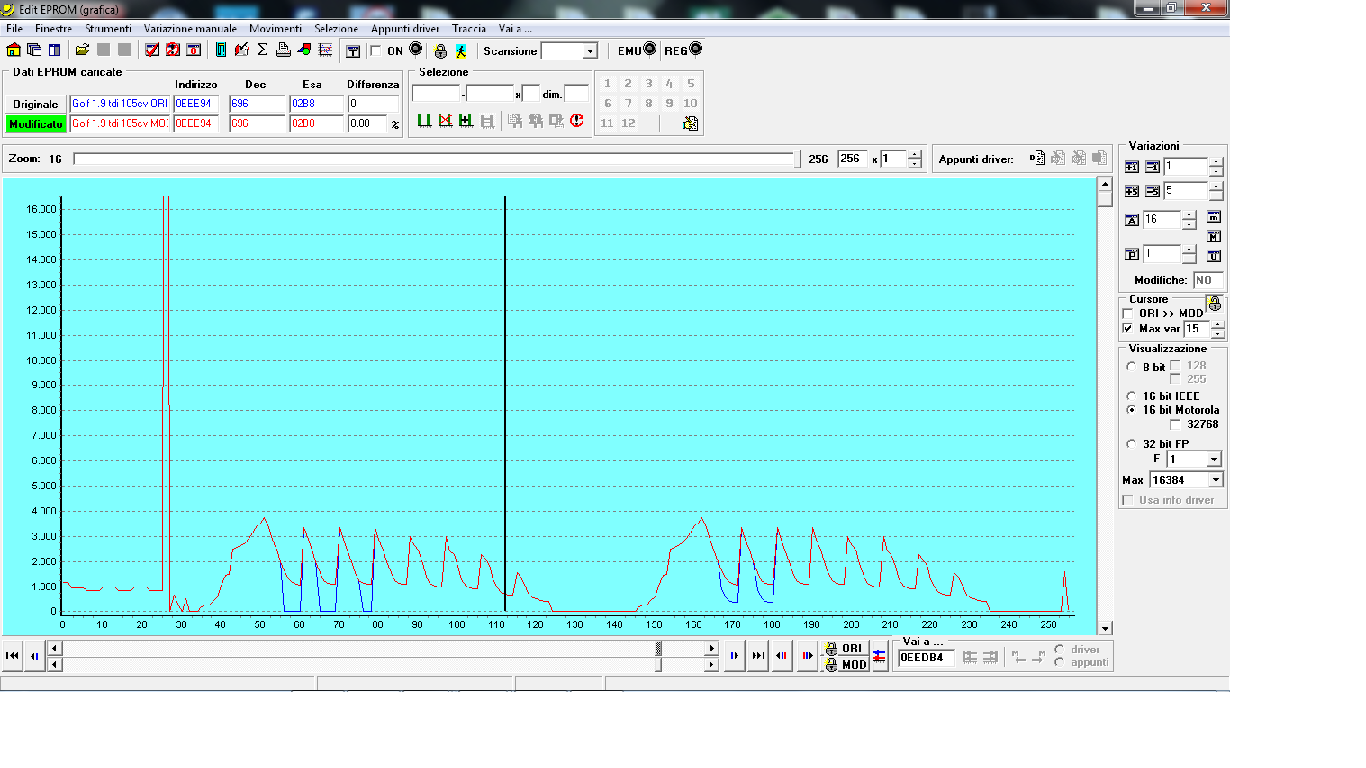The height and width of the screenshot is (768, 1366).
Task: Open the Strumenti menu
Action: pos(108,29)
